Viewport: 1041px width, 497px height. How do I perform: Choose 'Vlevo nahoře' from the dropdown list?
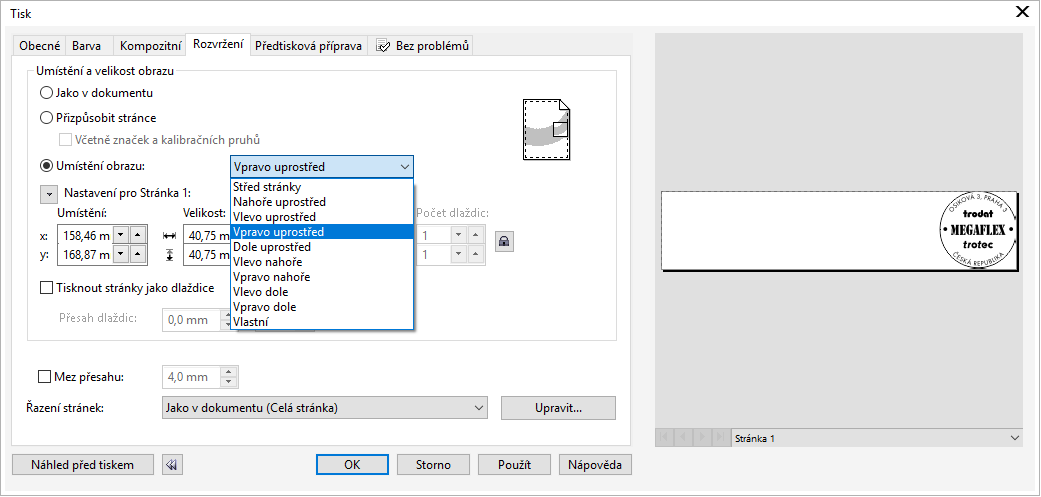click(266, 262)
